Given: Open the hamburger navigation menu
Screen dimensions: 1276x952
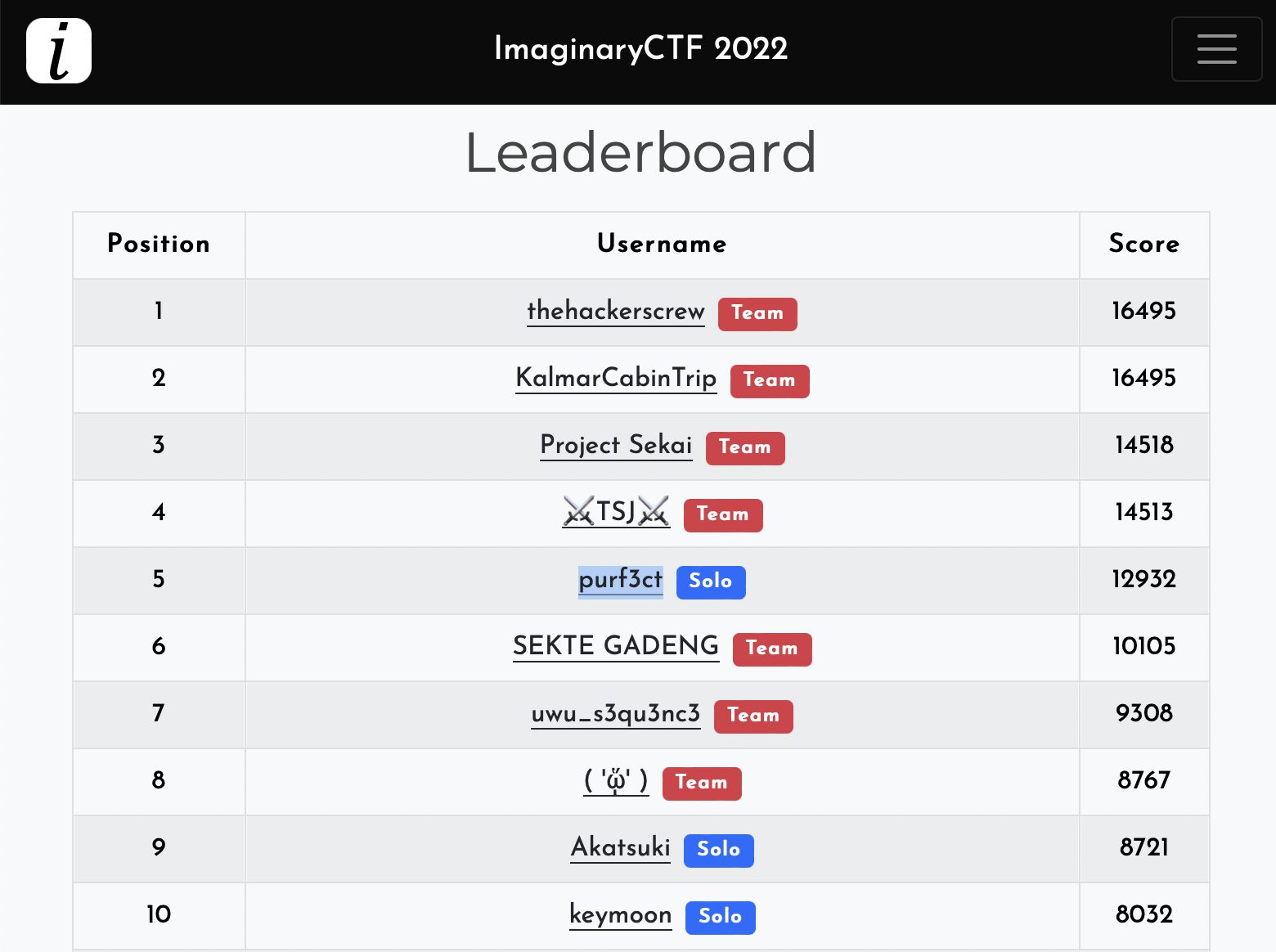Looking at the screenshot, I should 1216,49.
